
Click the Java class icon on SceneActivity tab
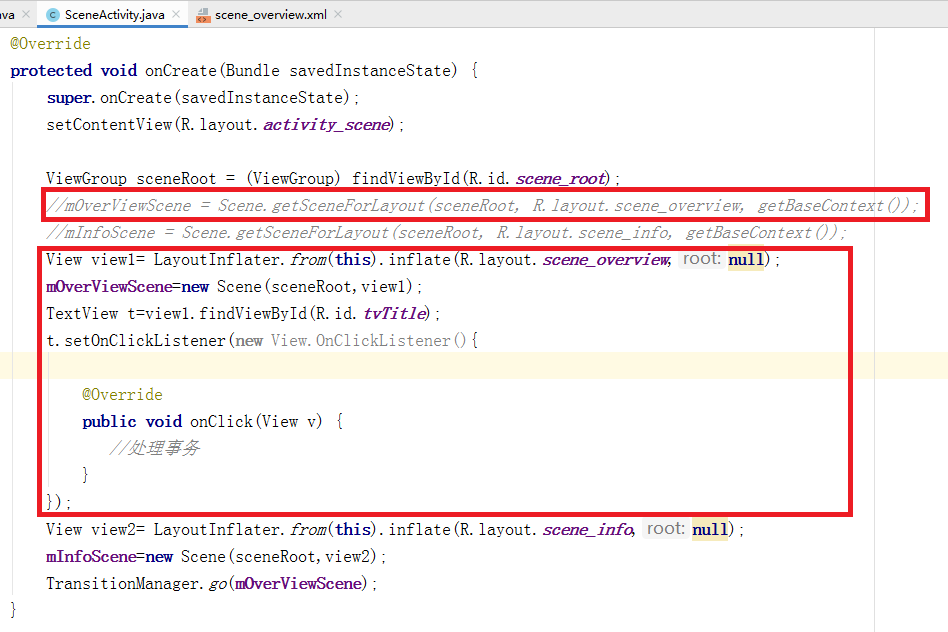pyautogui.click(x=53, y=15)
